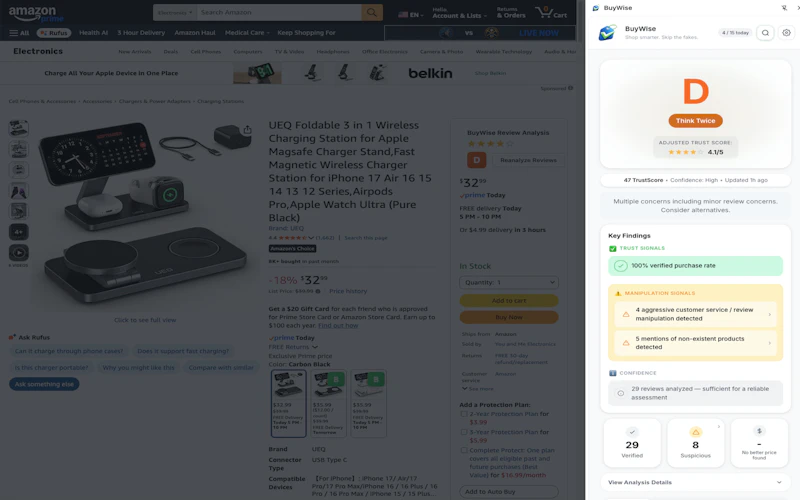
Task: Check the Complete Protect plan box
Action: [x=464, y=451]
